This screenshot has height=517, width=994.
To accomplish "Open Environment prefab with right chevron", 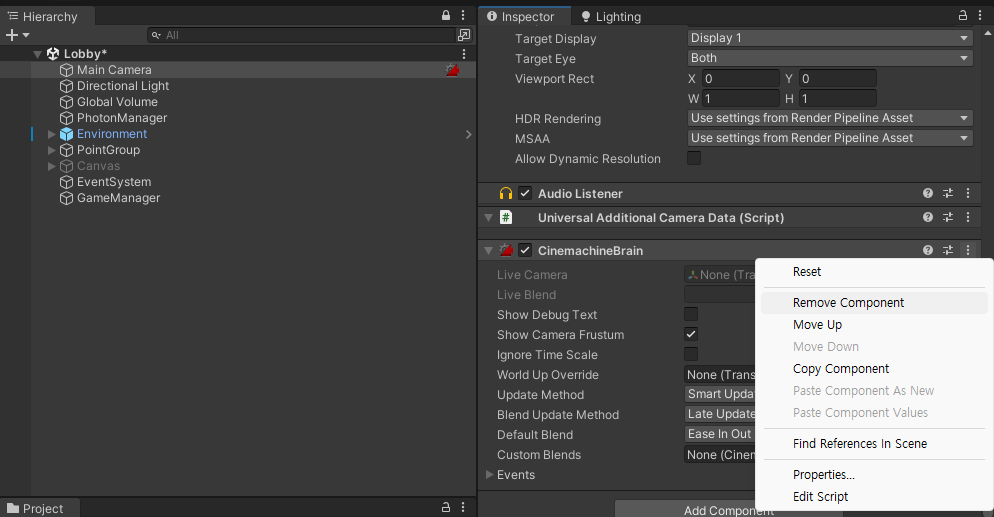I will tap(468, 134).
